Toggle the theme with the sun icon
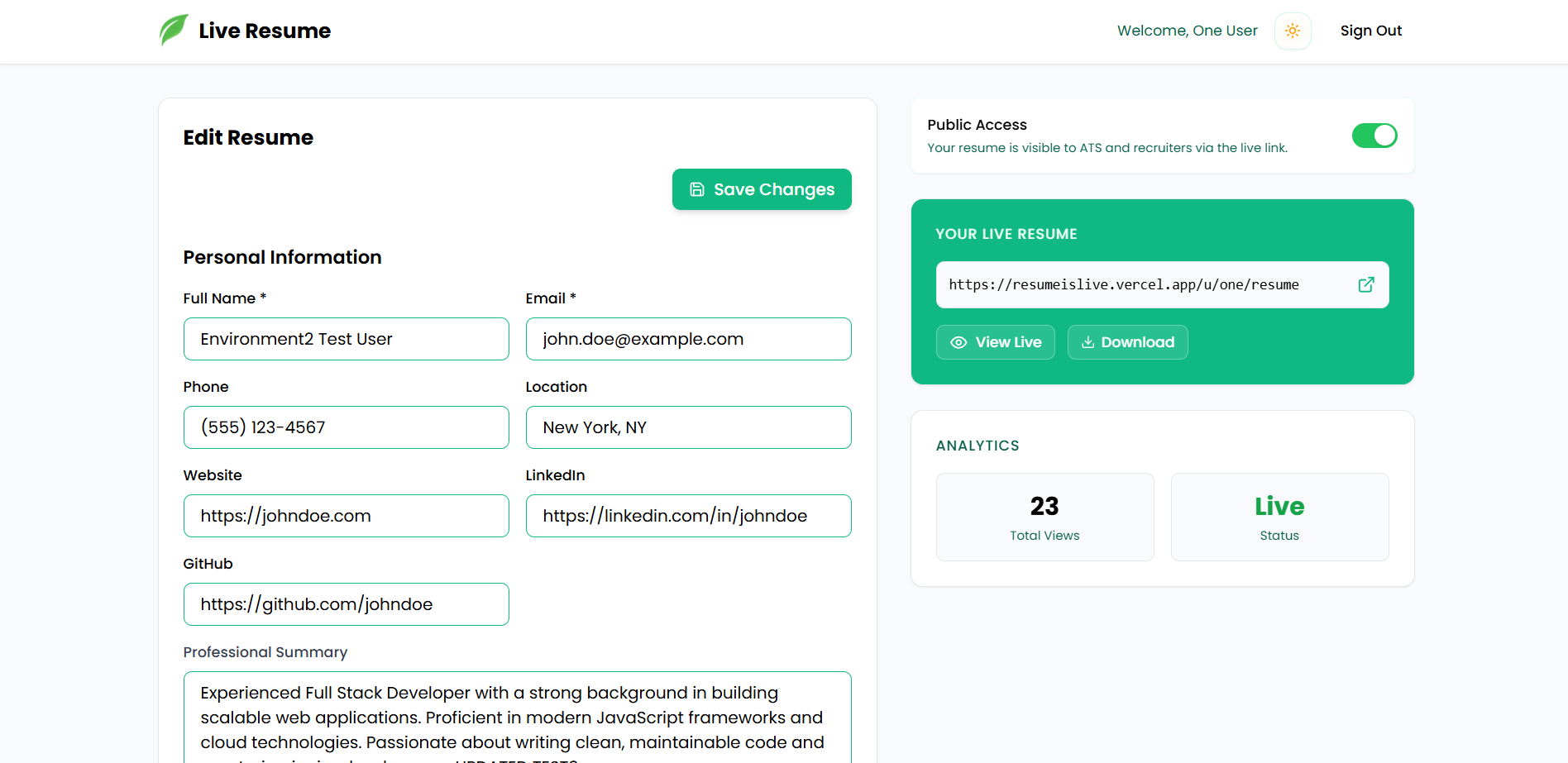Image resolution: width=1568 pixels, height=763 pixels. click(x=1292, y=31)
